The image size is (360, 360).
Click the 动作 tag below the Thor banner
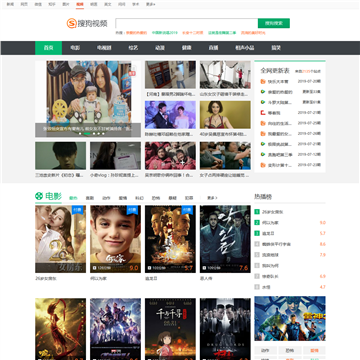[266, 350]
